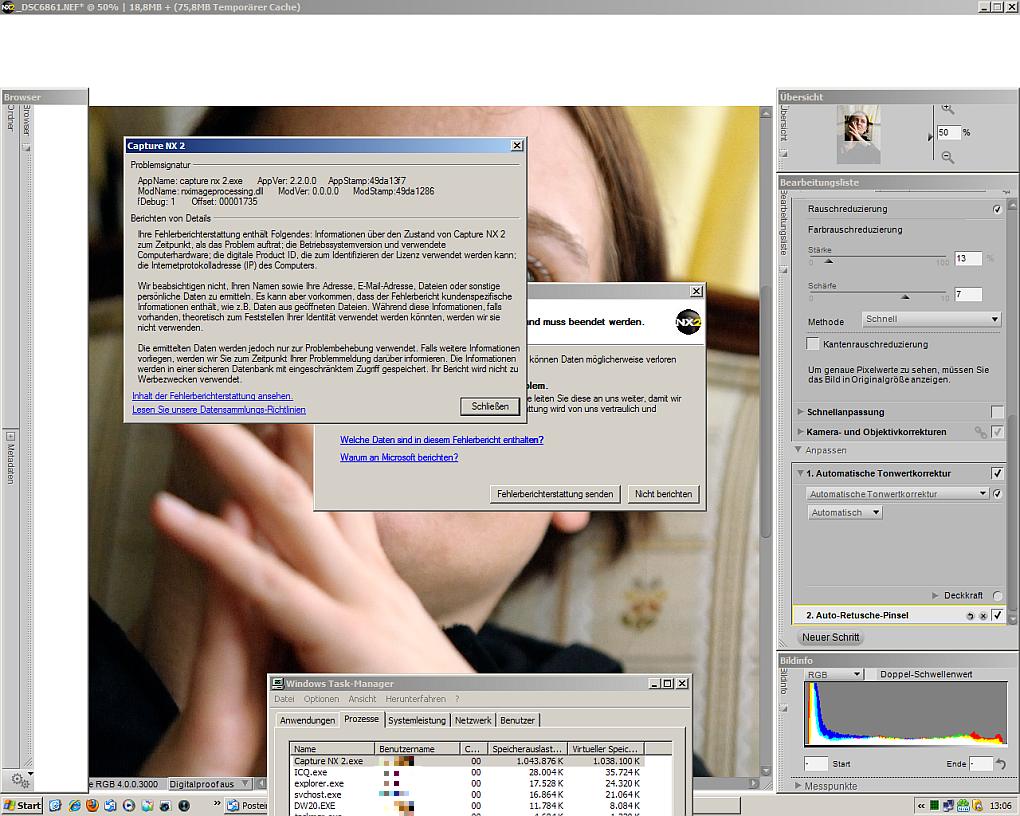Click the green flower ICQ tray icon

click(x=963, y=806)
